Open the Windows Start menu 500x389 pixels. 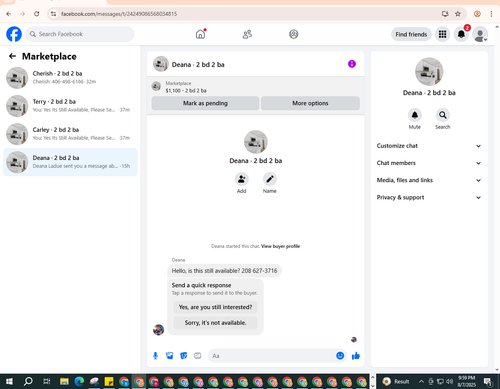pyautogui.click(x=9, y=381)
